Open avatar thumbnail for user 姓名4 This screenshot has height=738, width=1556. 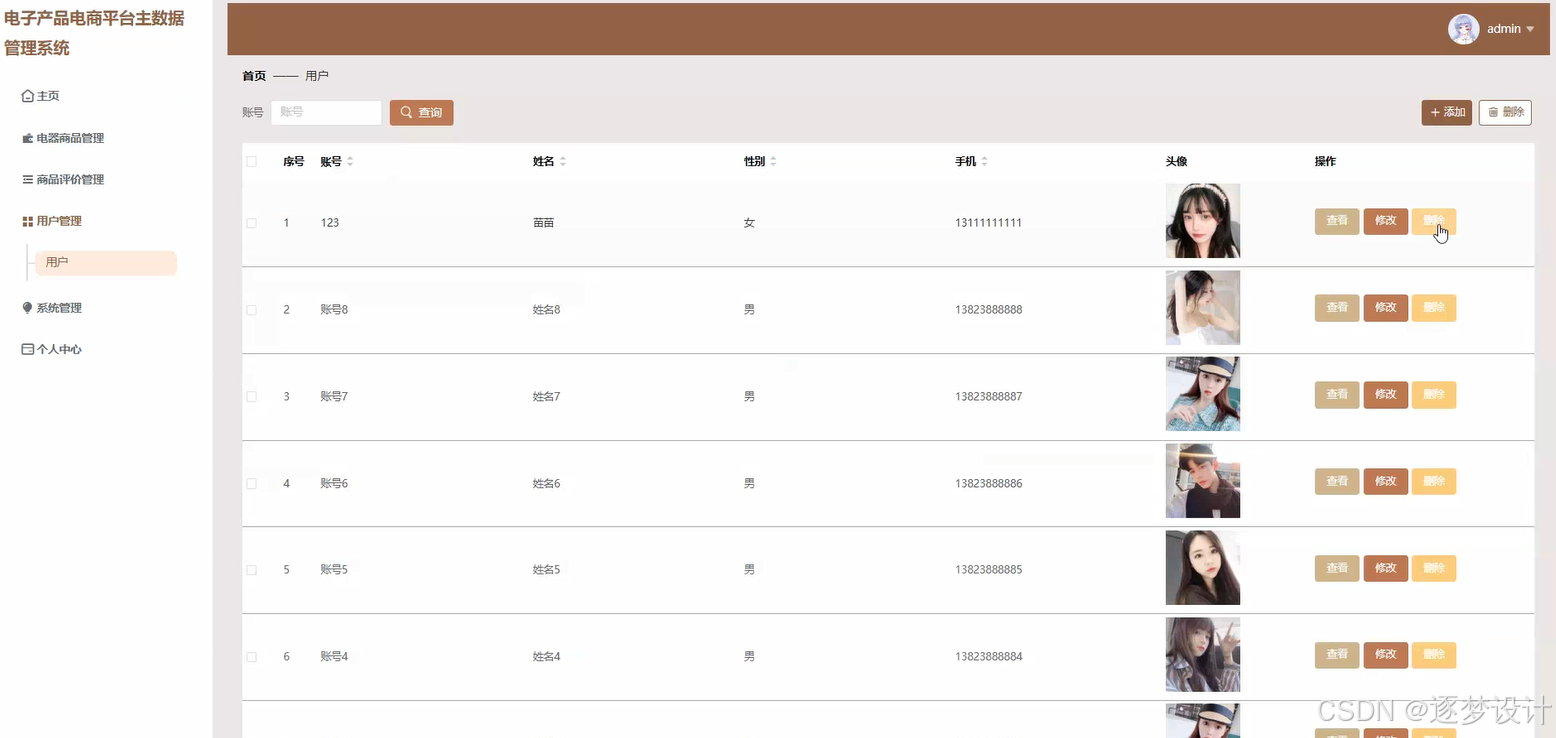(x=1203, y=655)
